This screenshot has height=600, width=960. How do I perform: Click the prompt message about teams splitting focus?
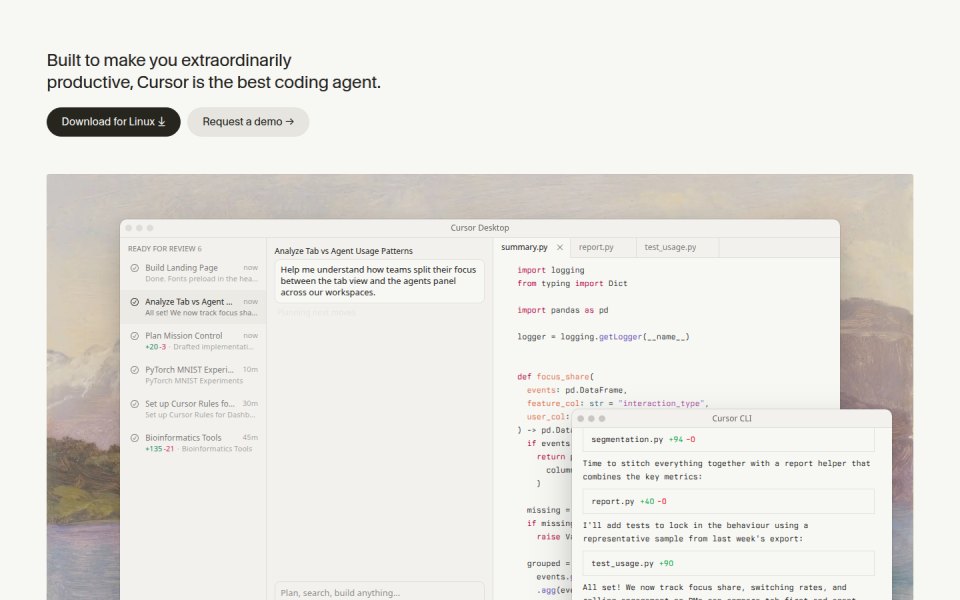point(379,281)
